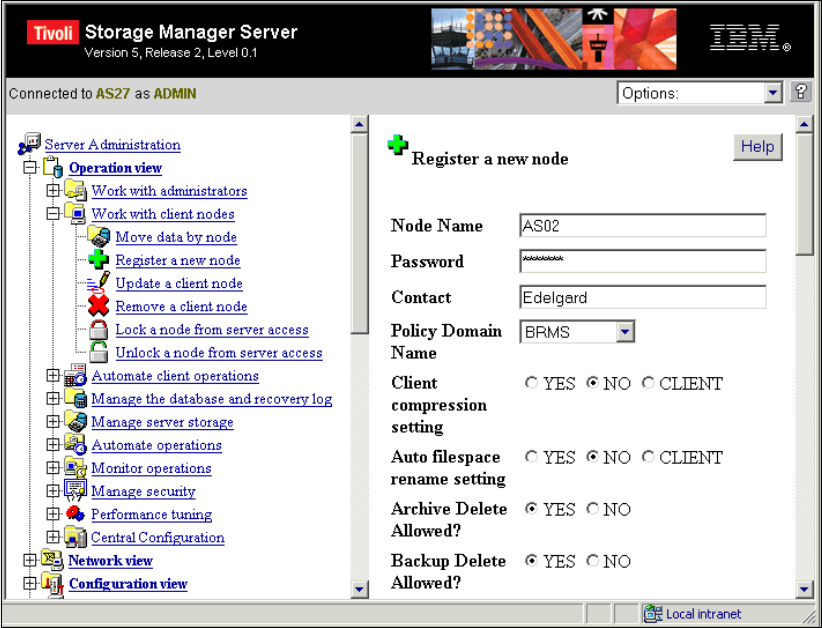Open the Remove a client node link
Image resolution: width=822 pixels, height=628 pixels.
(181, 306)
